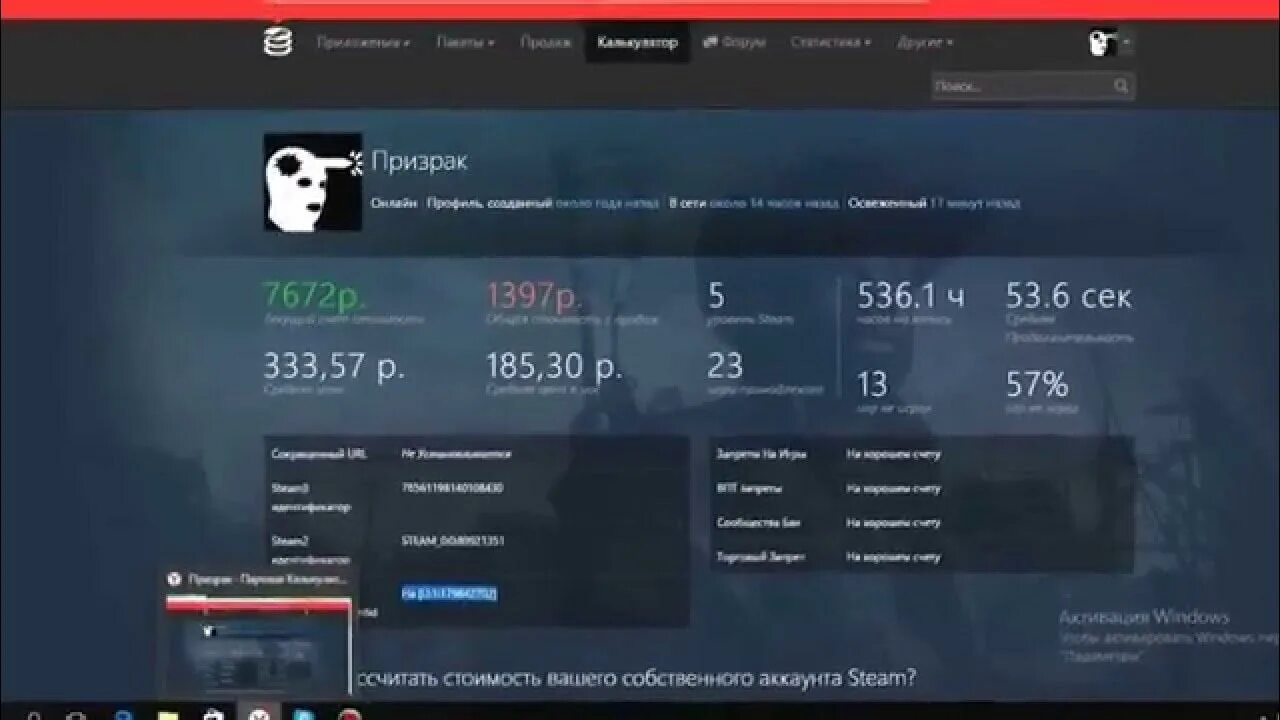
Task: Click the SteamDB logo icon
Action: coord(278,41)
